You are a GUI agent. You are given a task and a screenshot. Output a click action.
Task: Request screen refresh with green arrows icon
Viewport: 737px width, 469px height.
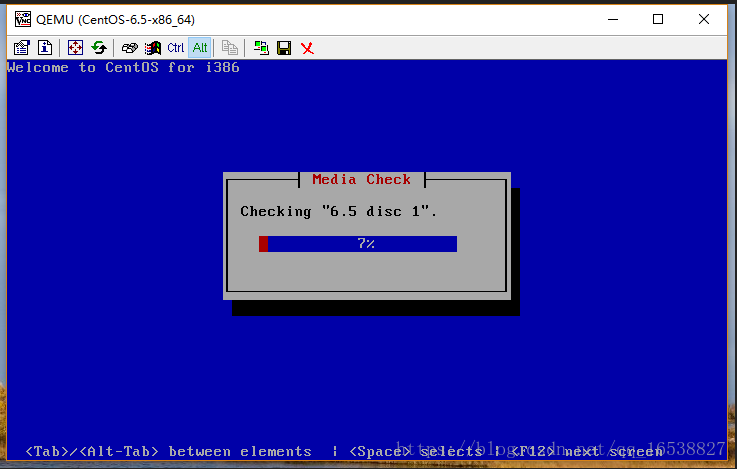click(x=99, y=47)
